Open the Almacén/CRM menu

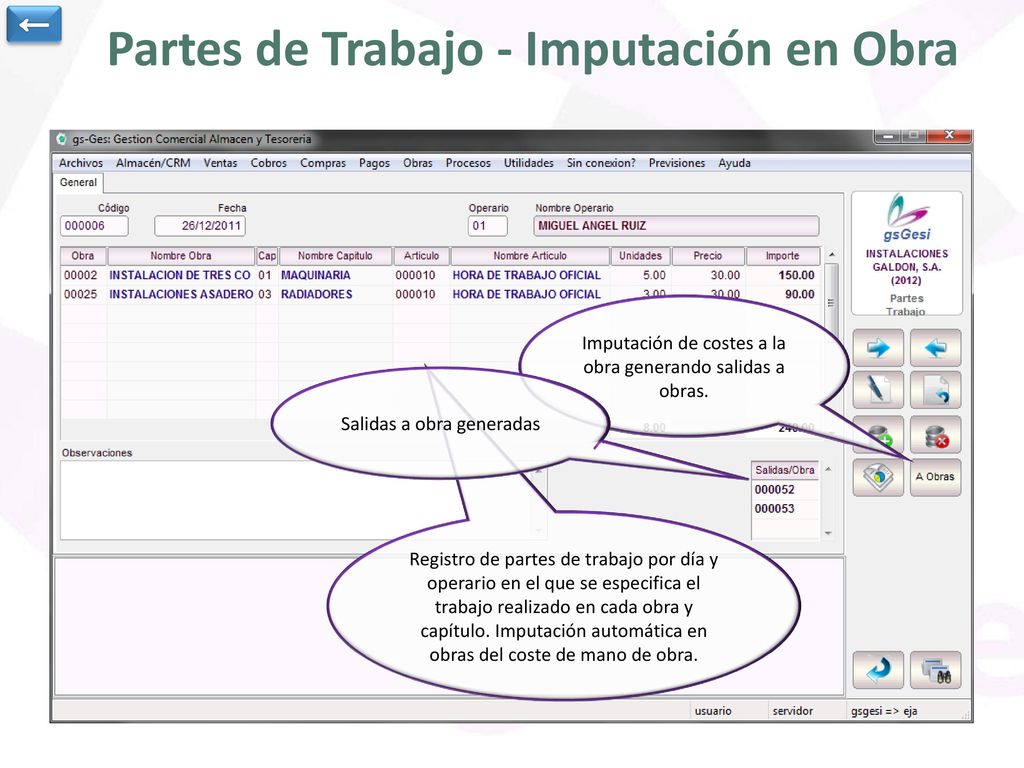coord(153,163)
